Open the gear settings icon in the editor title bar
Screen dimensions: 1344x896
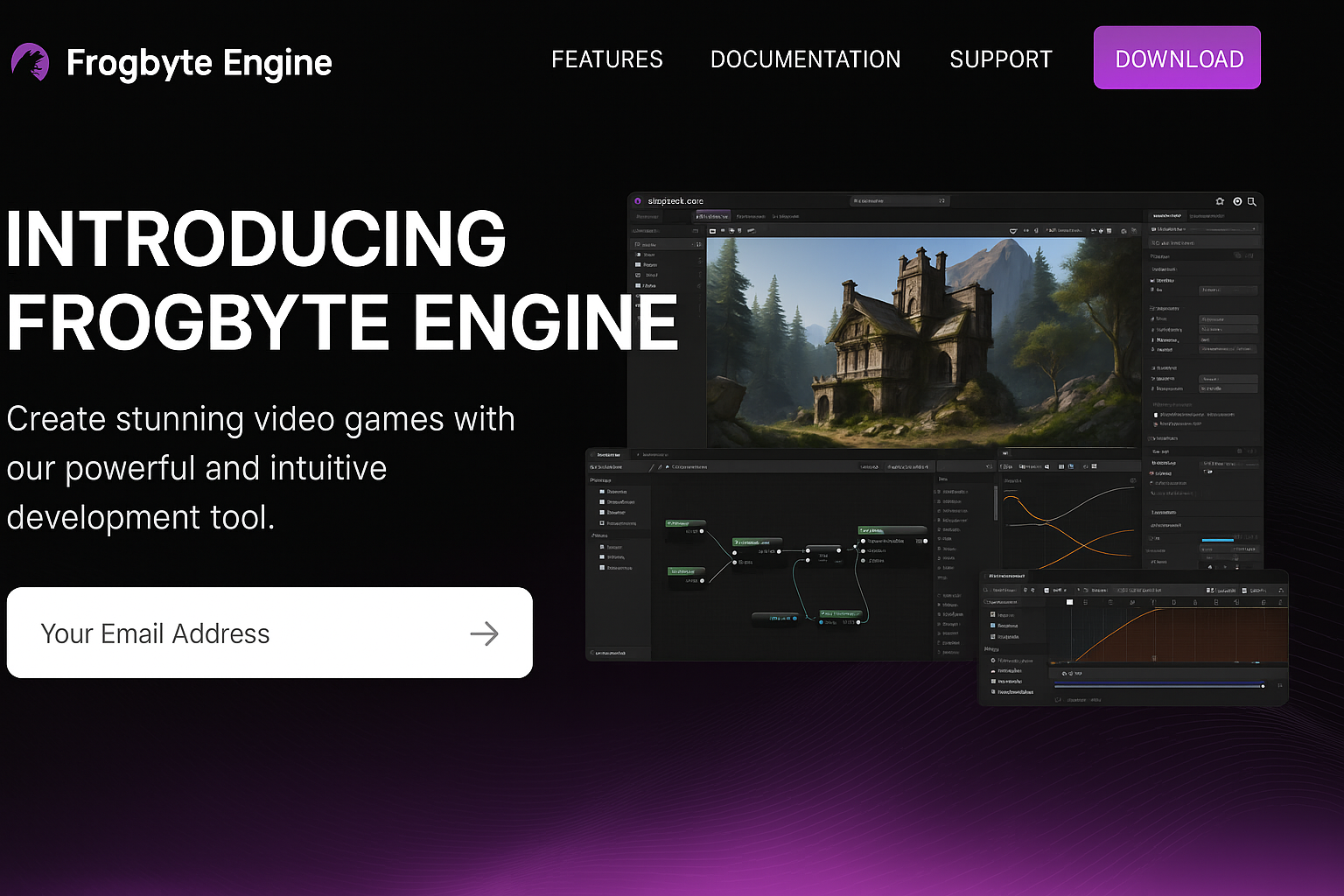(x=1220, y=201)
